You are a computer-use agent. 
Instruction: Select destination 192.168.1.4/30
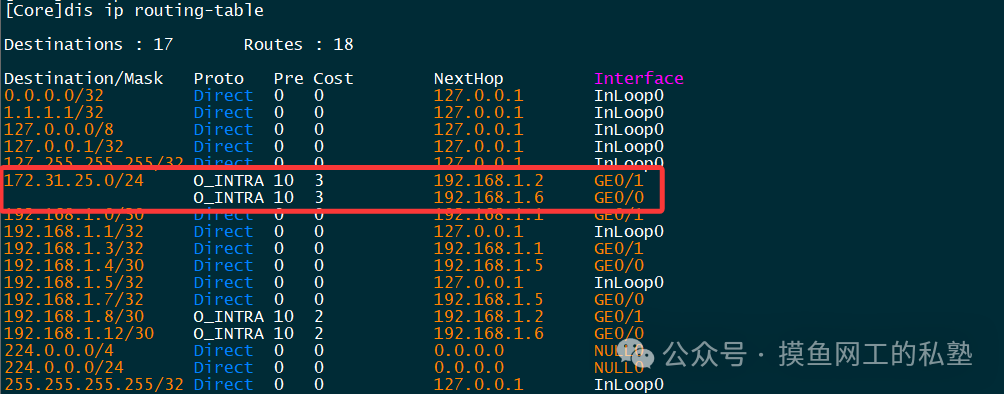pyautogui.click(x=74, y=266)
